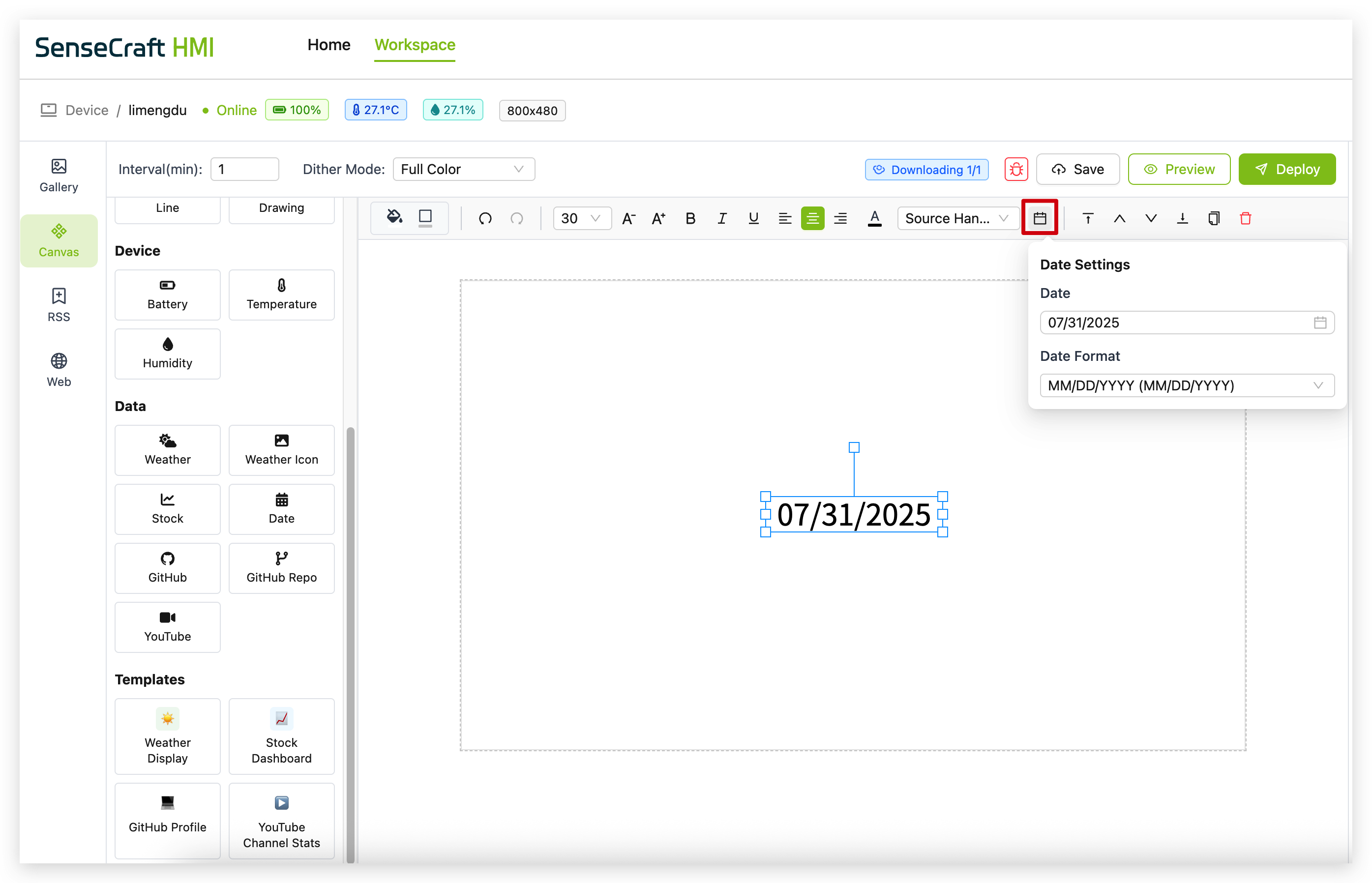Viewport: 1372px width, 883px height.
Task: Click the Device breadcrumb link
Action: [87, 110]
